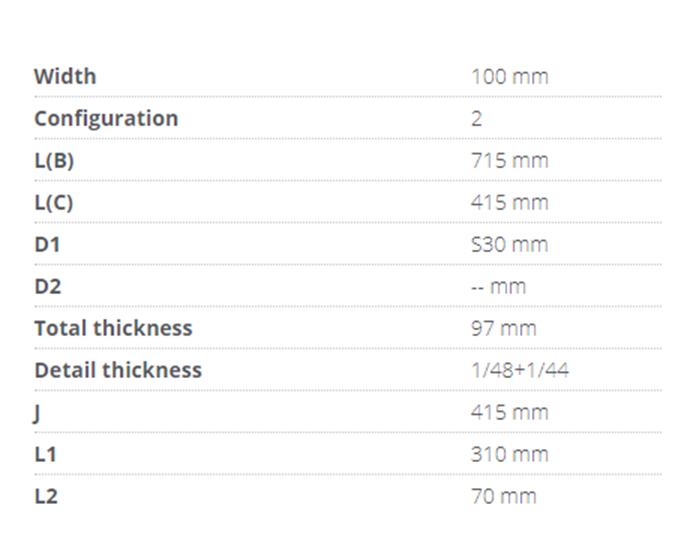The height and width of the screenshot is (538, 690).
Task: Click the Detail thickness label
Action: (x=118, y=370)
